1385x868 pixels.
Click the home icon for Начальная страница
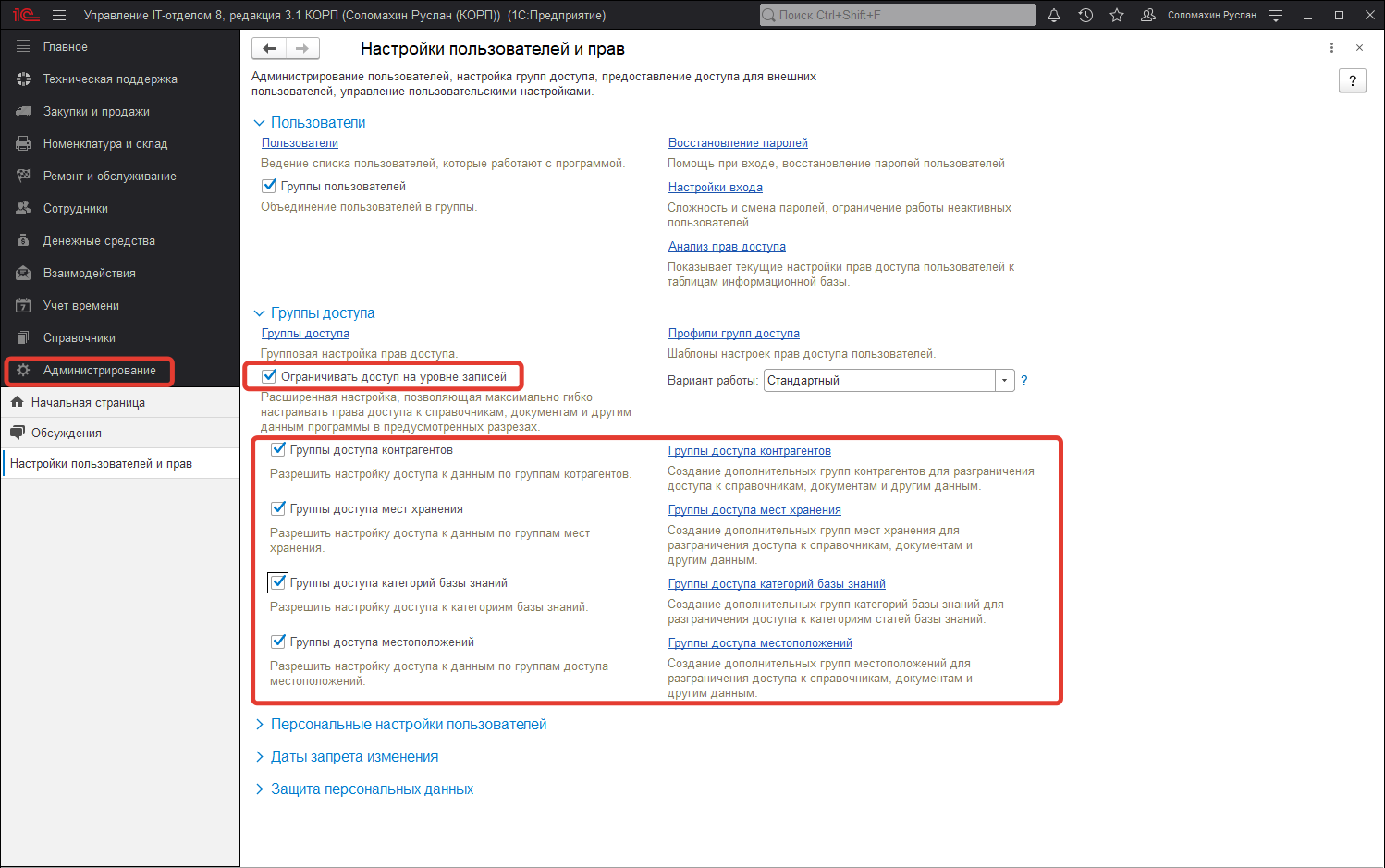[17, 402]
